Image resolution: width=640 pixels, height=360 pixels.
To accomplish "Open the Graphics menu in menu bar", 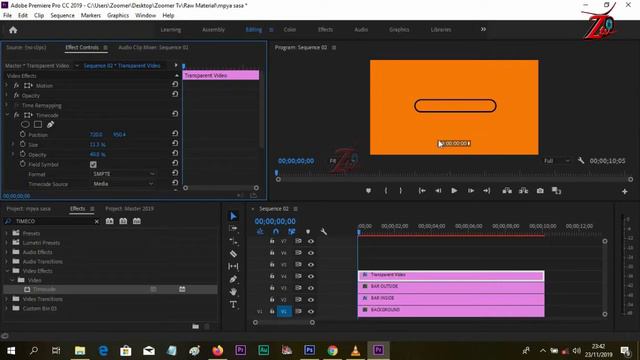I will (x=118, y=15).
